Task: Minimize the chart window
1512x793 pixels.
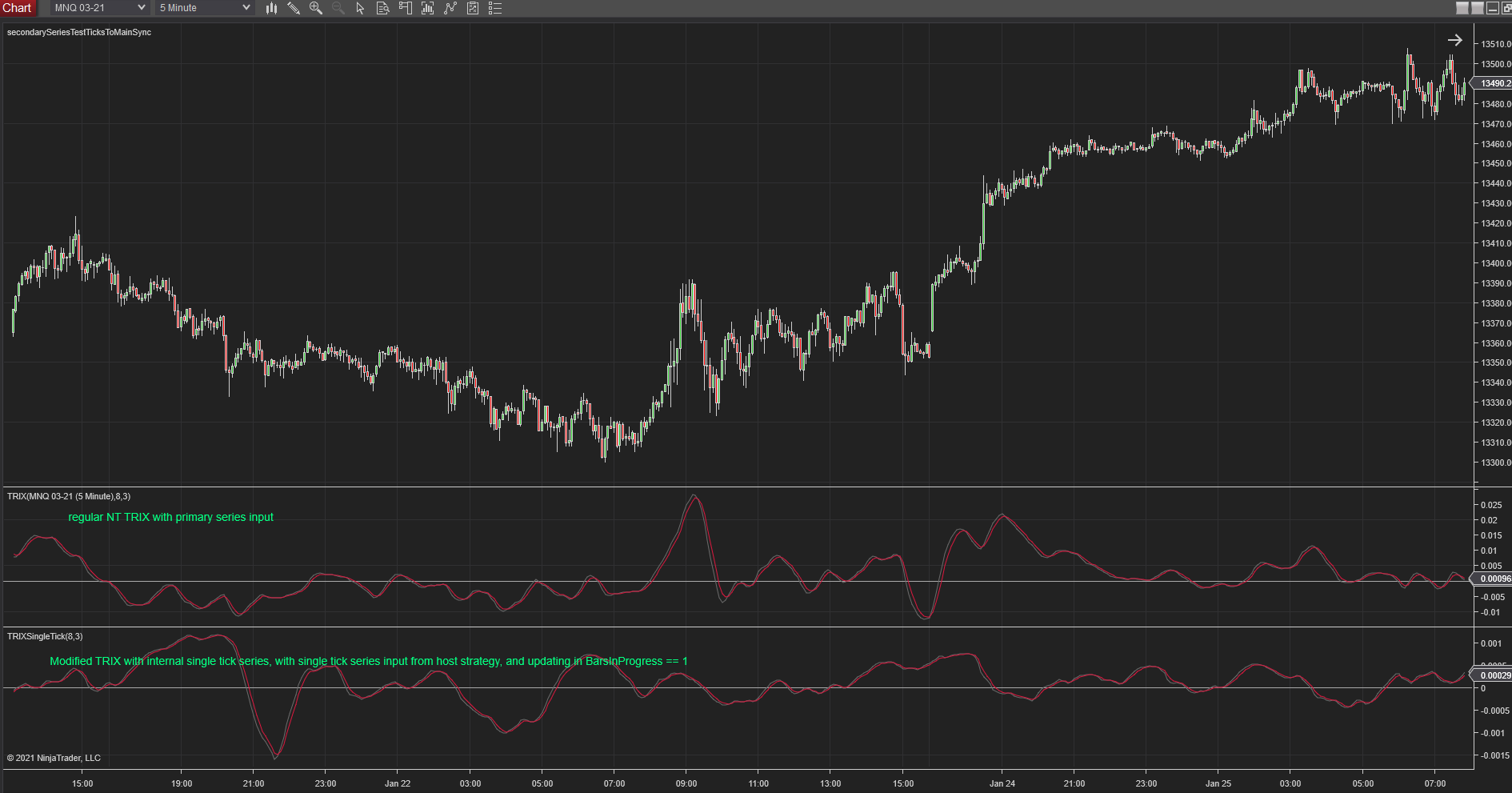Action: point(1493,8)
